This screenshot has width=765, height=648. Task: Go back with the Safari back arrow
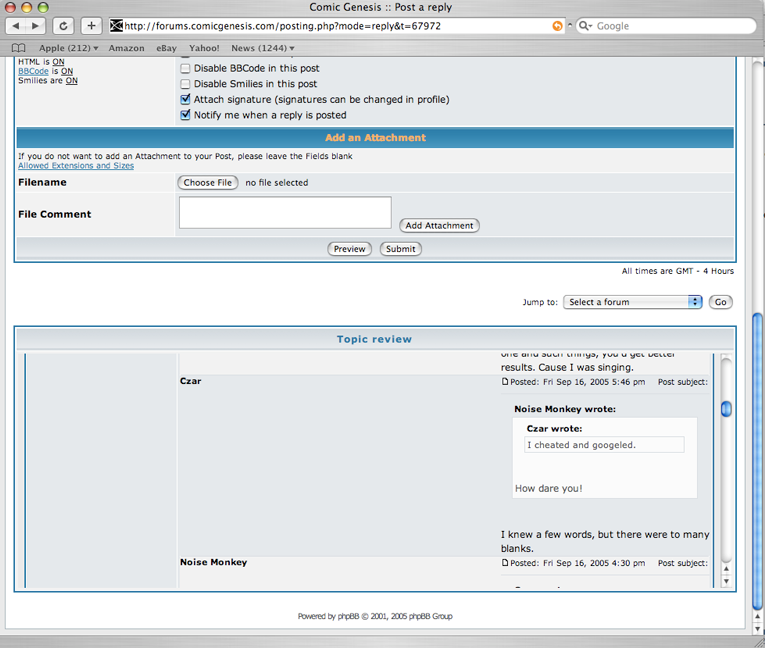click(x=16, y=26)
